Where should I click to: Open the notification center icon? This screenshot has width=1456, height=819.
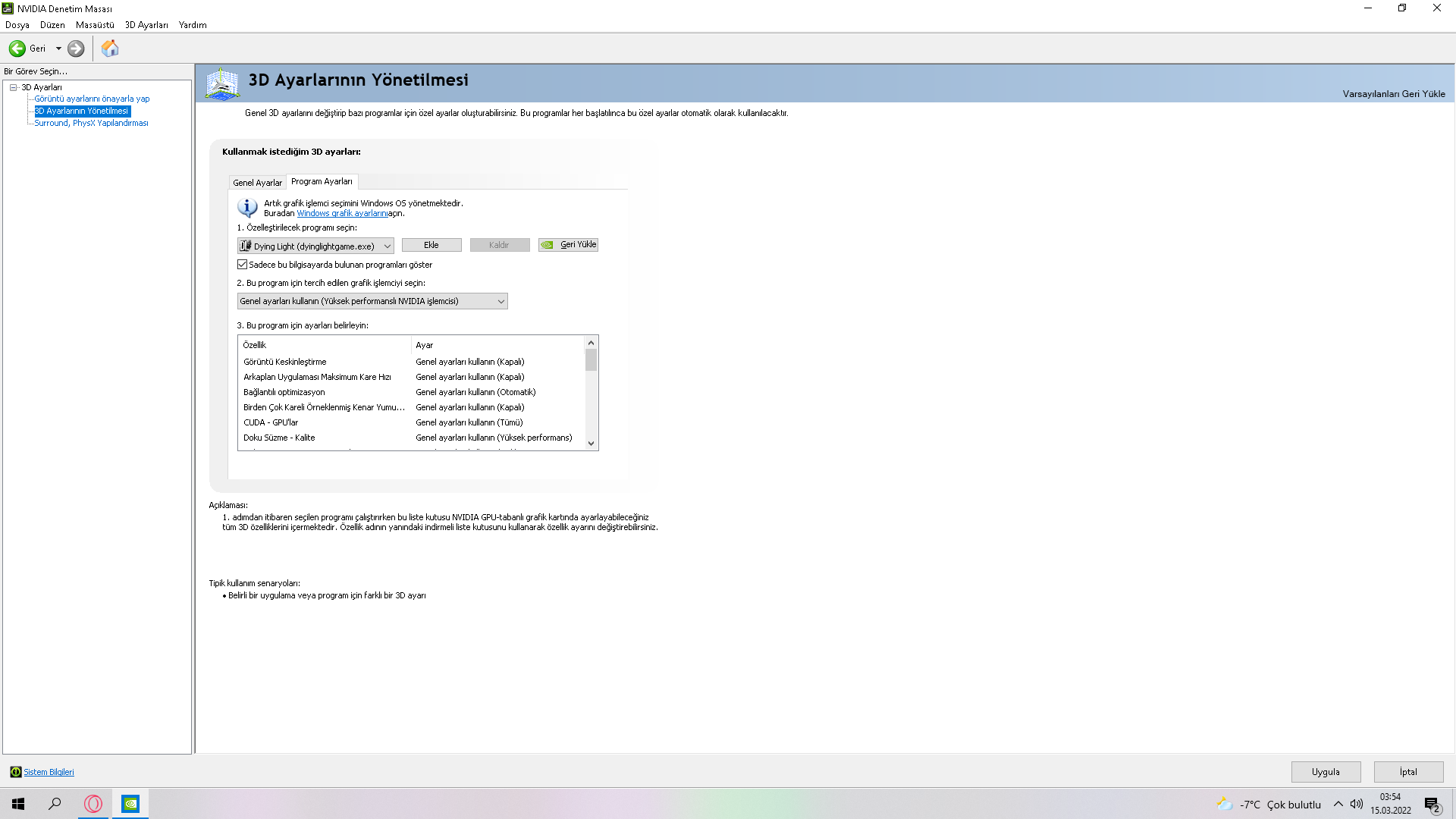(1432, 805)
